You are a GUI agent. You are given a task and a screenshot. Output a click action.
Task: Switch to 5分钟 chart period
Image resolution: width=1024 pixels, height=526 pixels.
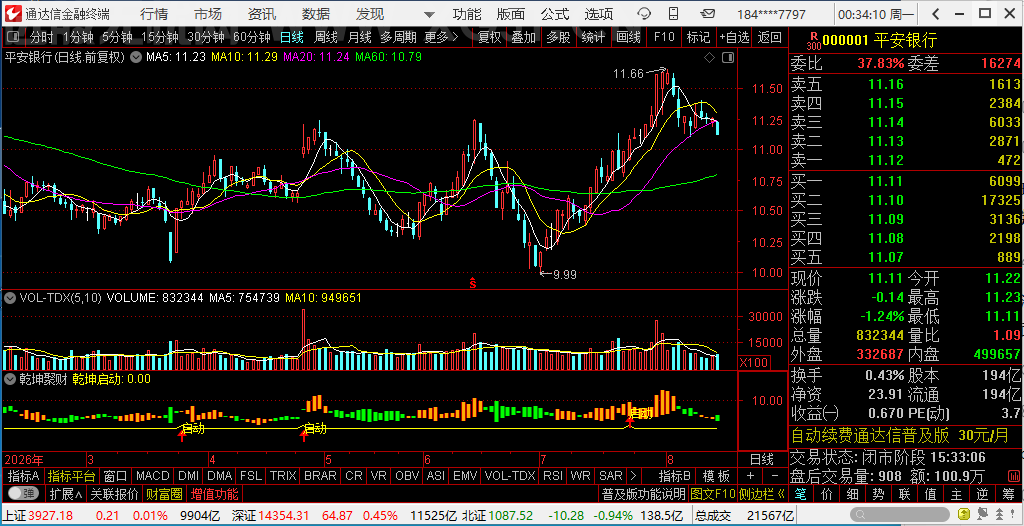click(x=117, y=37)
